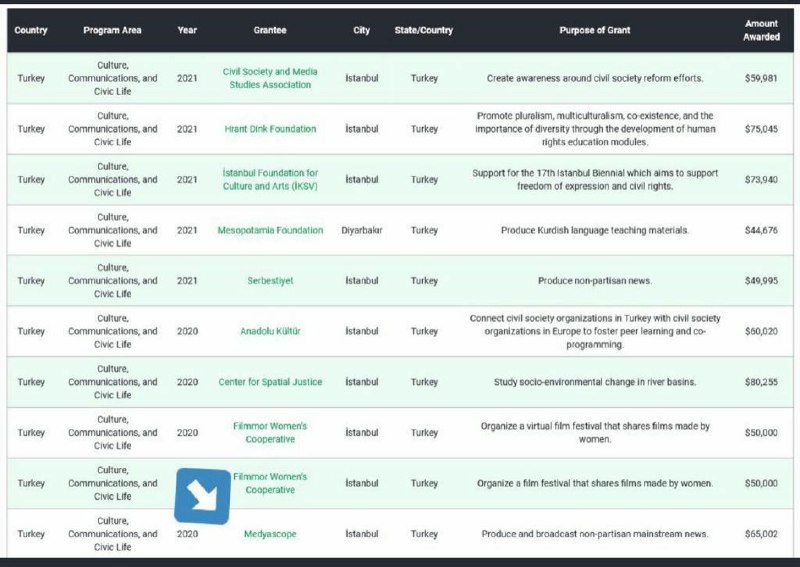Open the Hrant Dink Foundation link
This screenshot has height=567, width=800.
click(x=270, y=129)
